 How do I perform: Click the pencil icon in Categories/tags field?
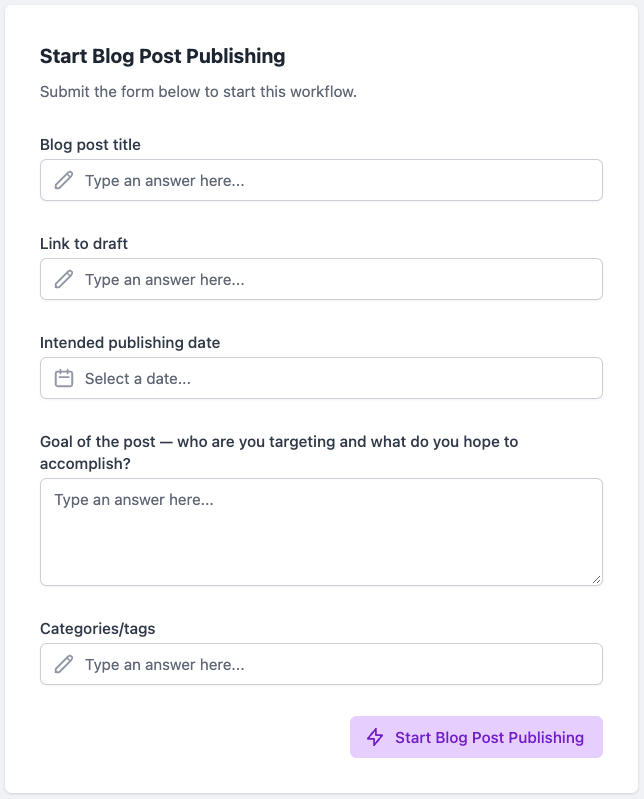(64, 664)
